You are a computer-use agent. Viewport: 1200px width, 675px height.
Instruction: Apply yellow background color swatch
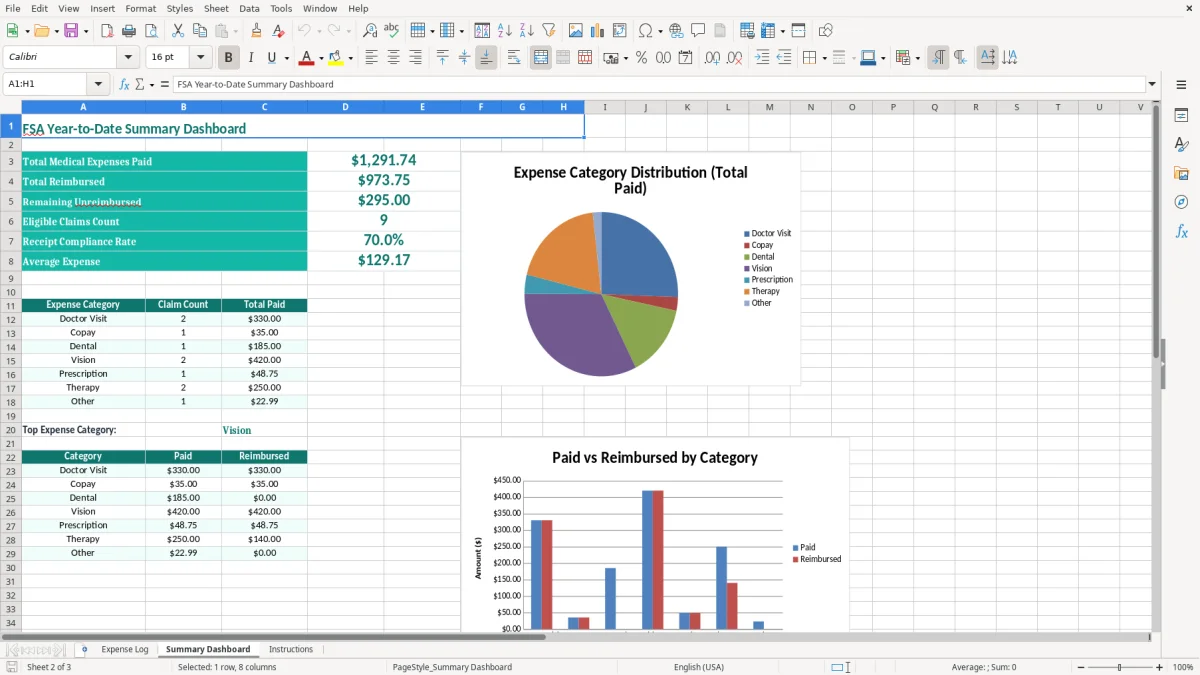(336, 58)
